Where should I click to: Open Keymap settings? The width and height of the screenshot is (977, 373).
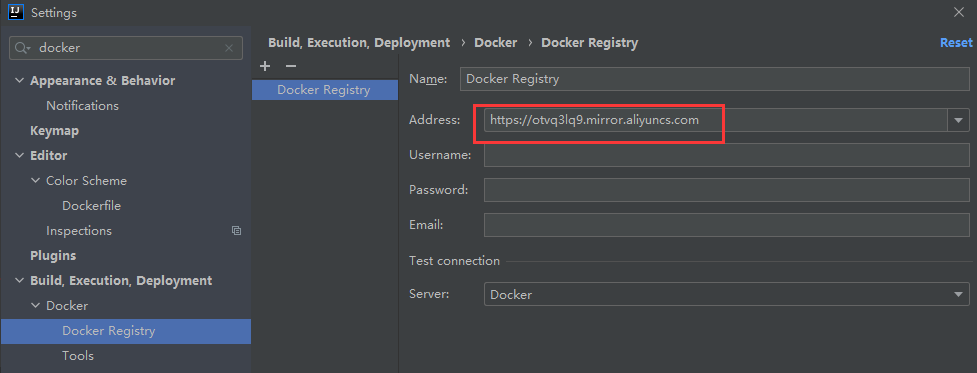click(54, 131)
